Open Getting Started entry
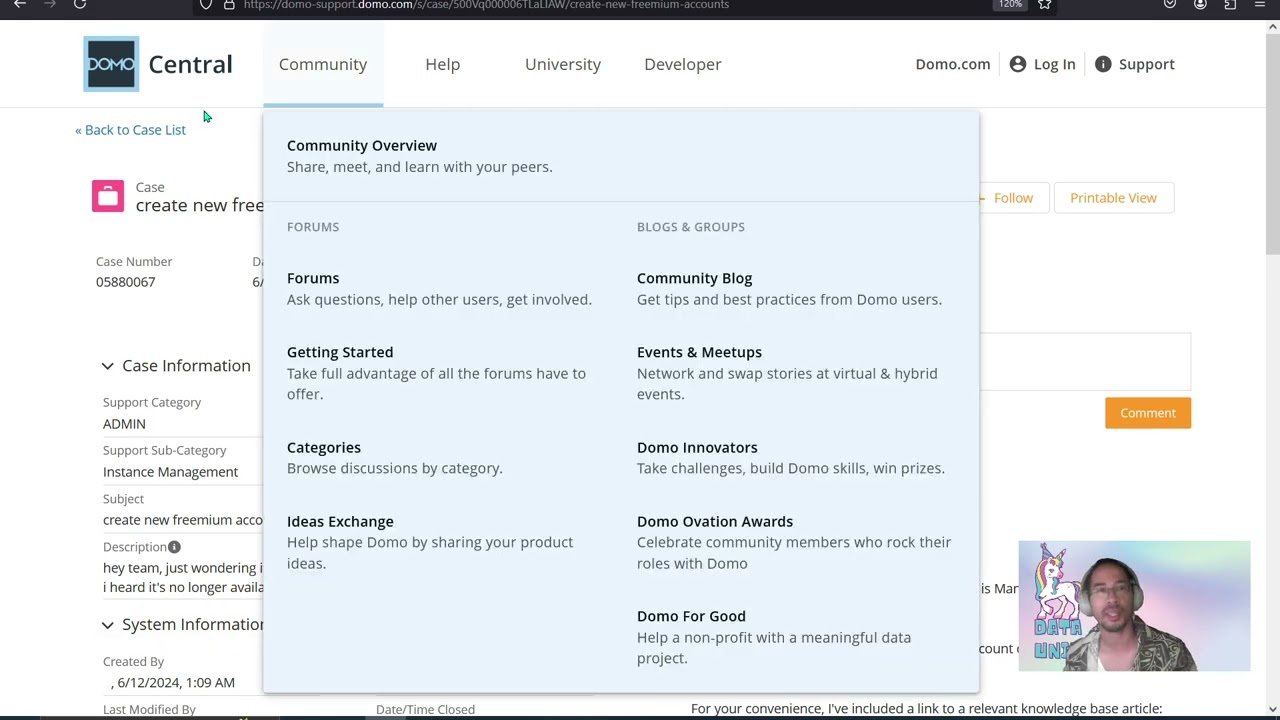Screen dimensions: 1280x720 click(340, 352)
